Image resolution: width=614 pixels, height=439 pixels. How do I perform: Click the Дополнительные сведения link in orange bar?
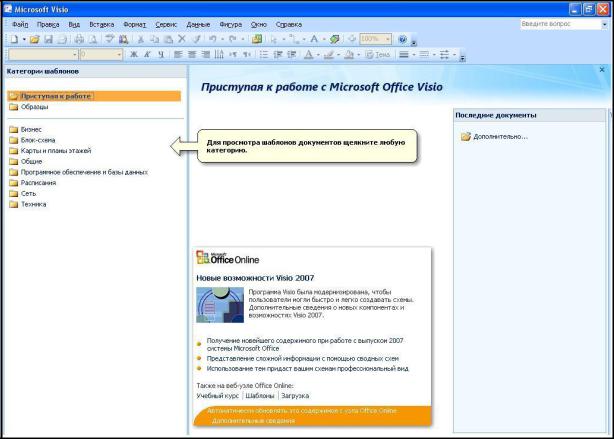pyautogui.click(x=253, y=421)
